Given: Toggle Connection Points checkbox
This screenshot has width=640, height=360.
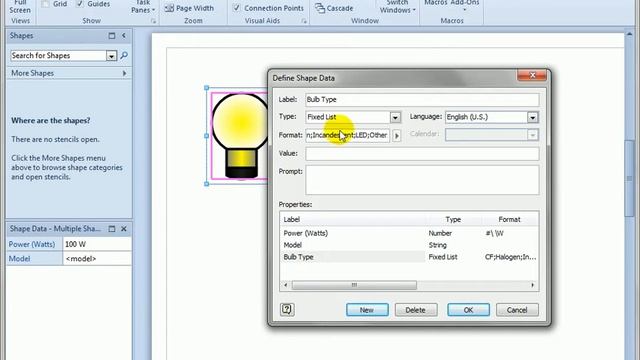Looking at the screenshot, I should coord(236,8).
